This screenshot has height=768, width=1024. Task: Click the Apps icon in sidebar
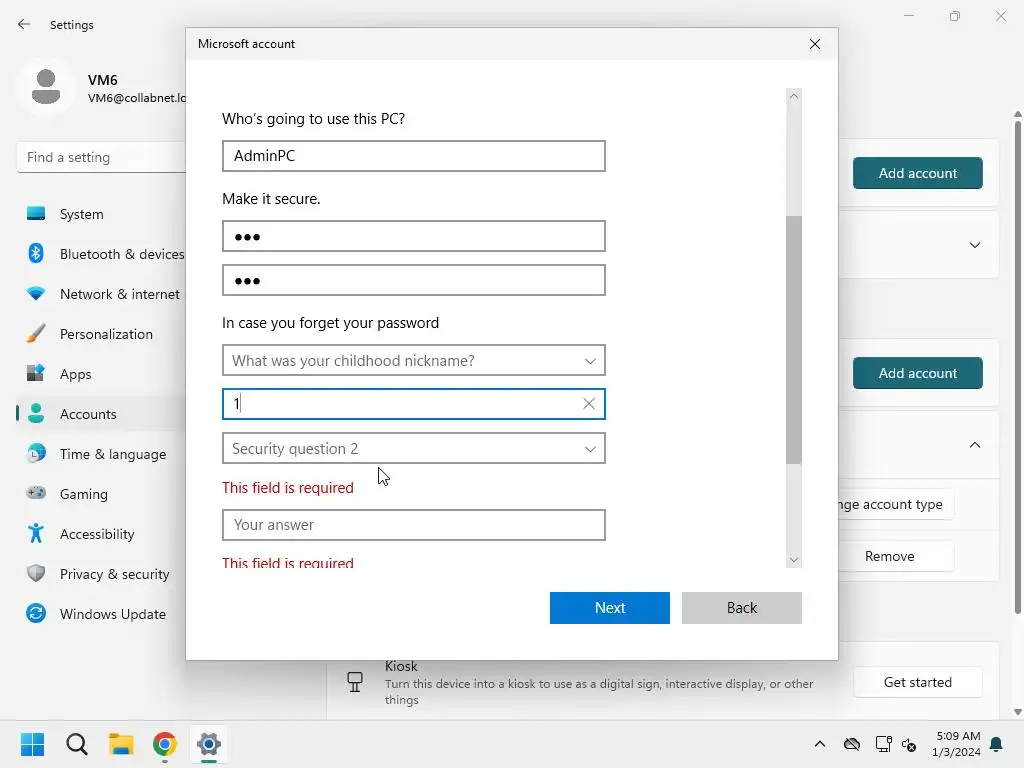[x=36, y=373]
